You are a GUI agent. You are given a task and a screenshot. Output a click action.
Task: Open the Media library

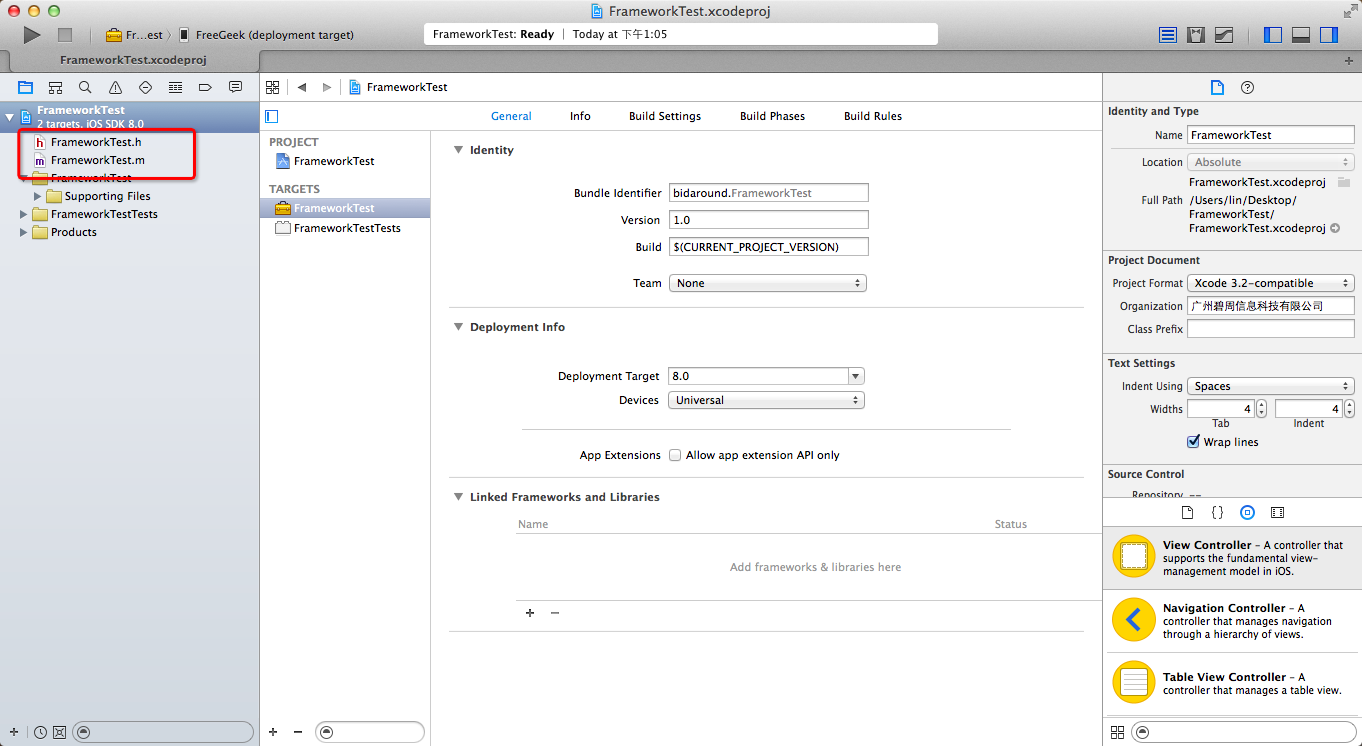1277,512
